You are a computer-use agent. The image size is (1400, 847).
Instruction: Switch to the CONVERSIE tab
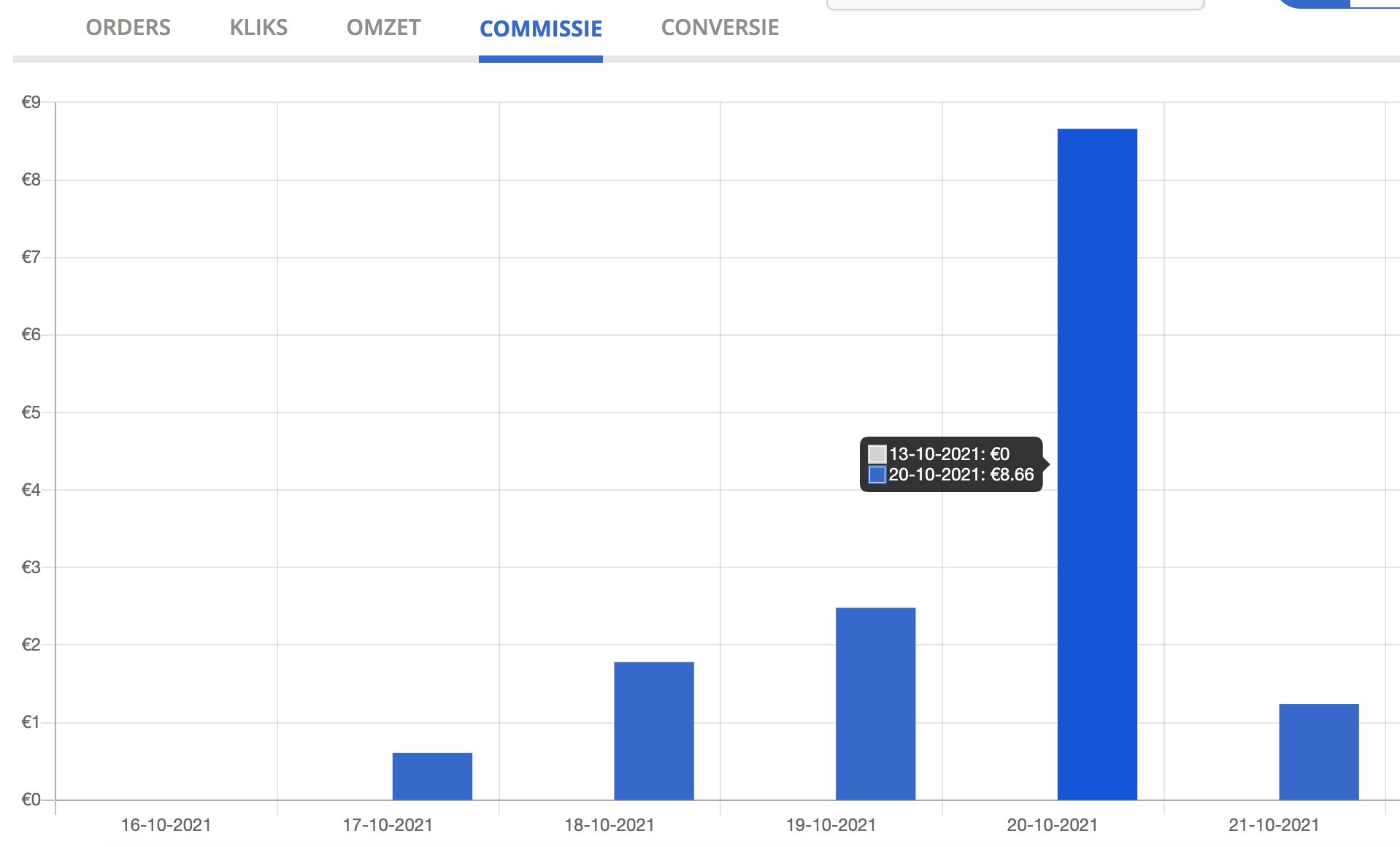[x=720, y=28]
